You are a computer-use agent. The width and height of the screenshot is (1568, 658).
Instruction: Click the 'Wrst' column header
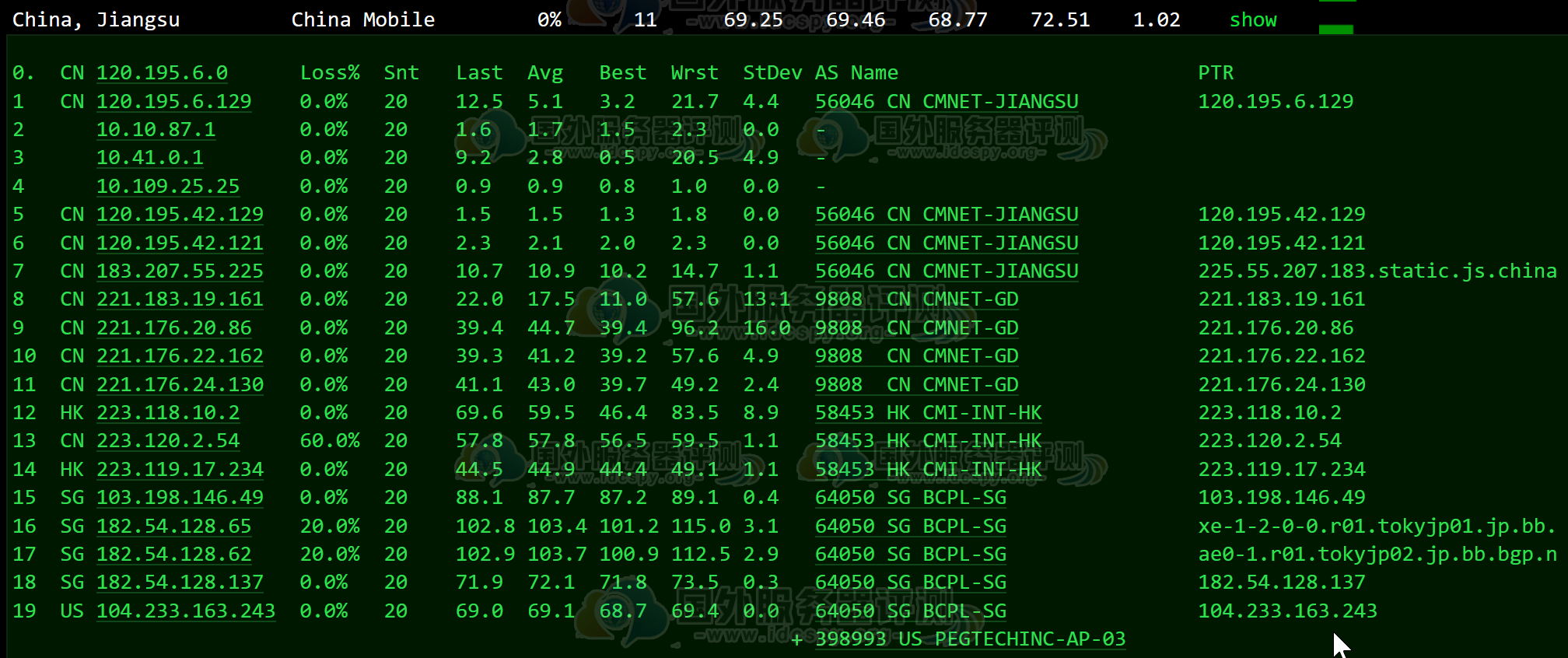coord(695,73)
